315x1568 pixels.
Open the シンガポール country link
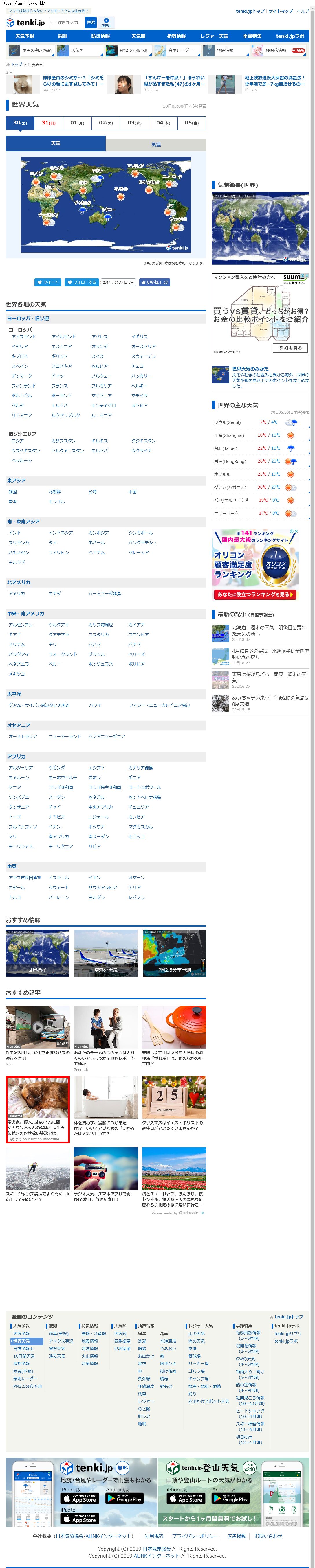[x=141, y=533]
